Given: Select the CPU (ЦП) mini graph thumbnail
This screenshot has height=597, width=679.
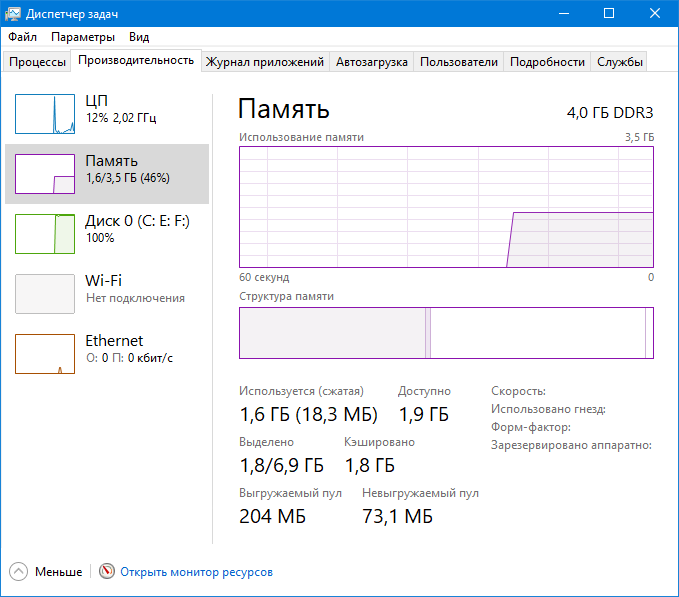Looking at the screenshot, I should 45,114.
